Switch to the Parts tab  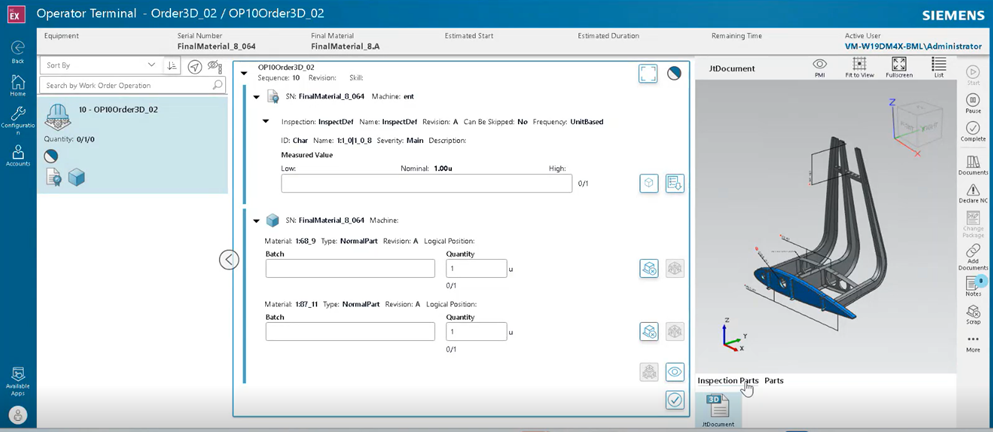click(x=774, y=381)
